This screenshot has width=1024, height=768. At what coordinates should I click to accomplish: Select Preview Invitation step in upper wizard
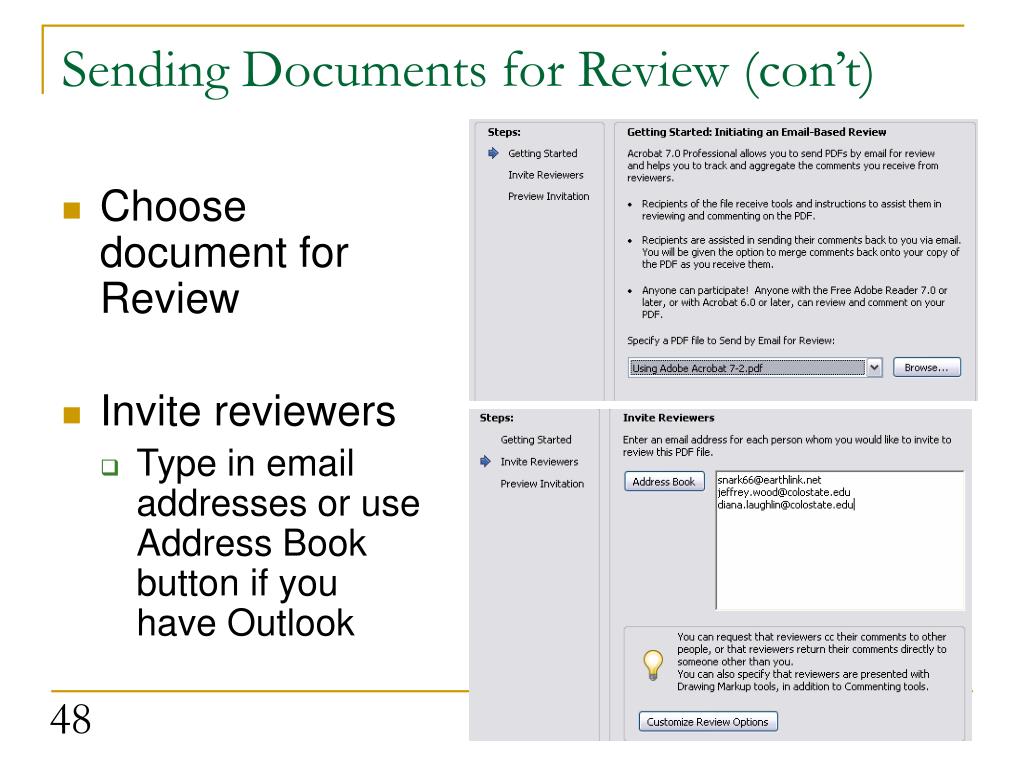[549, 197]
